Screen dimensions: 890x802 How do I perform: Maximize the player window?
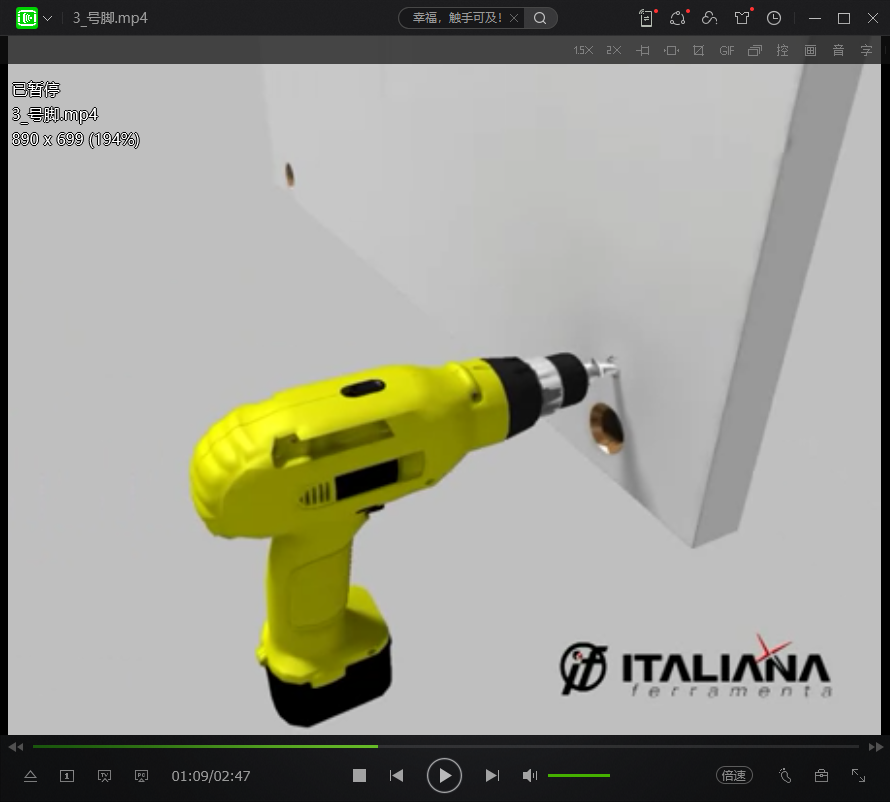tap(844, 18)
